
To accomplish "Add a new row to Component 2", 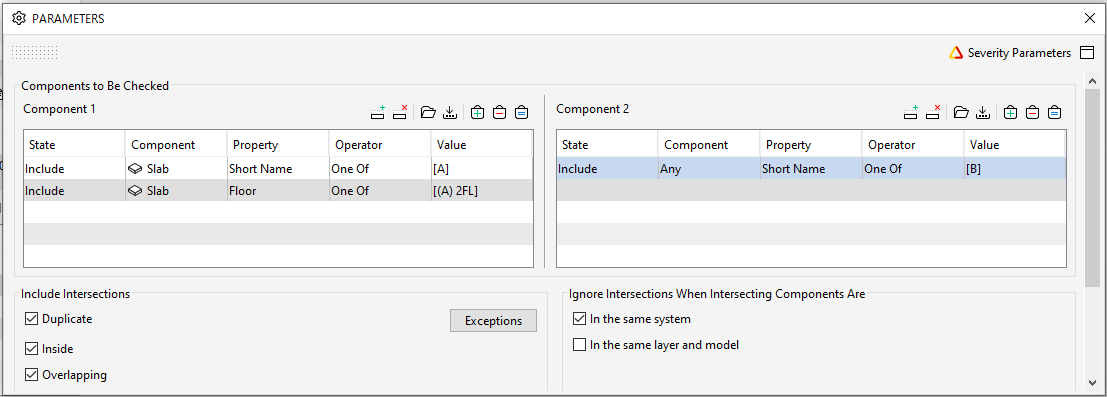I will point(911,112).
